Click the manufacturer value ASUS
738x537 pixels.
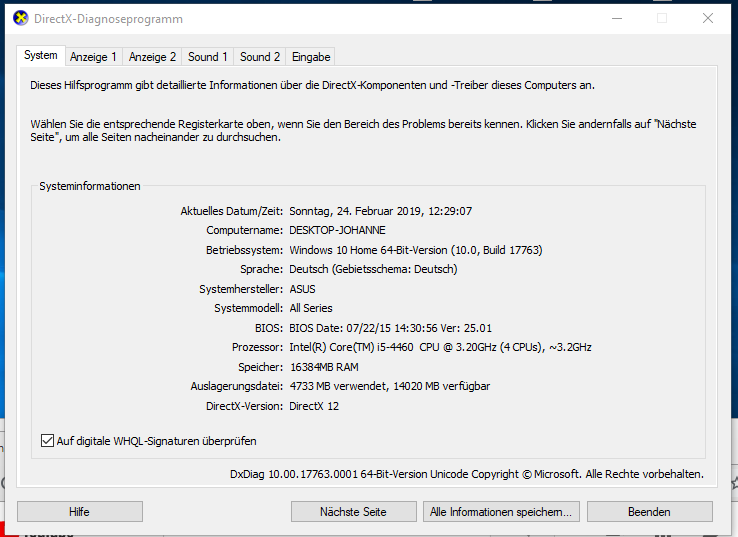click(302, 289)
